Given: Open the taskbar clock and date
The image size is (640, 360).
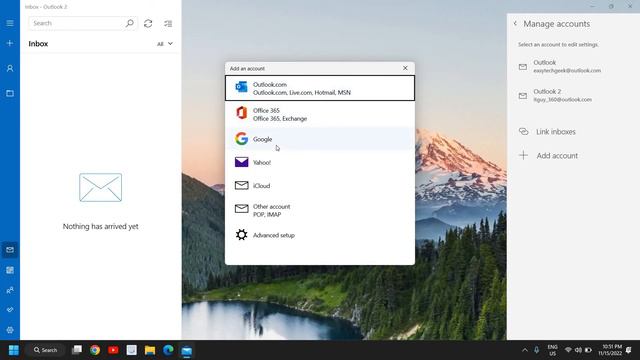Looking at the screenshot, I should coord(610,350).
